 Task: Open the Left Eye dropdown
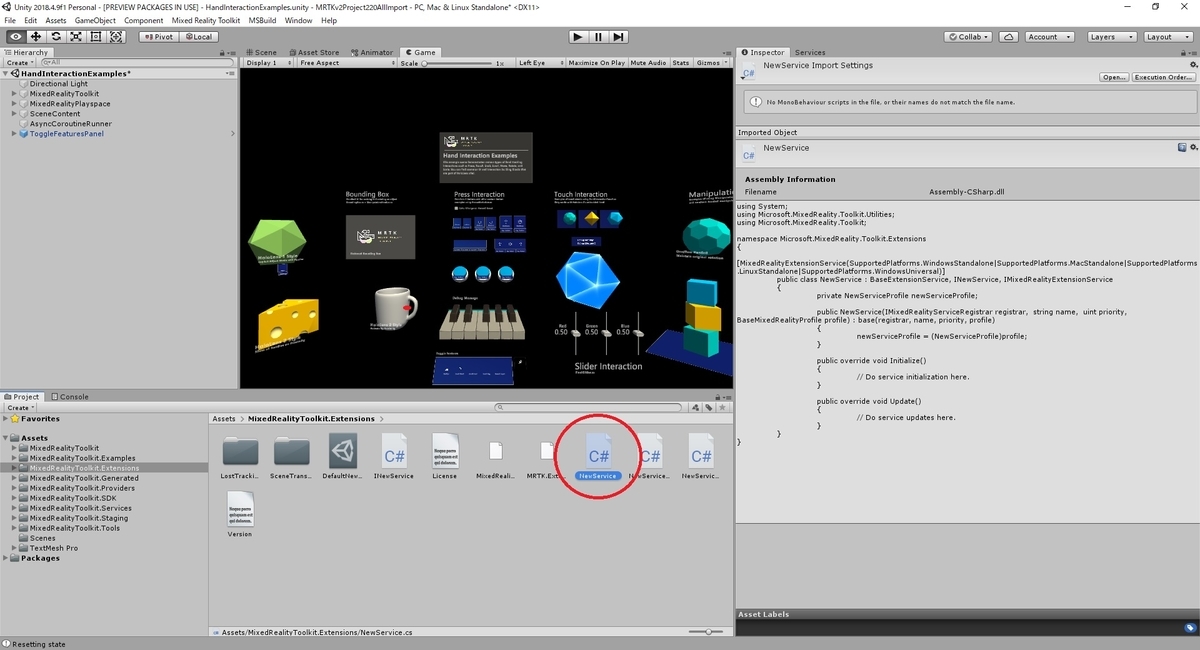click(x=540, y=63)
